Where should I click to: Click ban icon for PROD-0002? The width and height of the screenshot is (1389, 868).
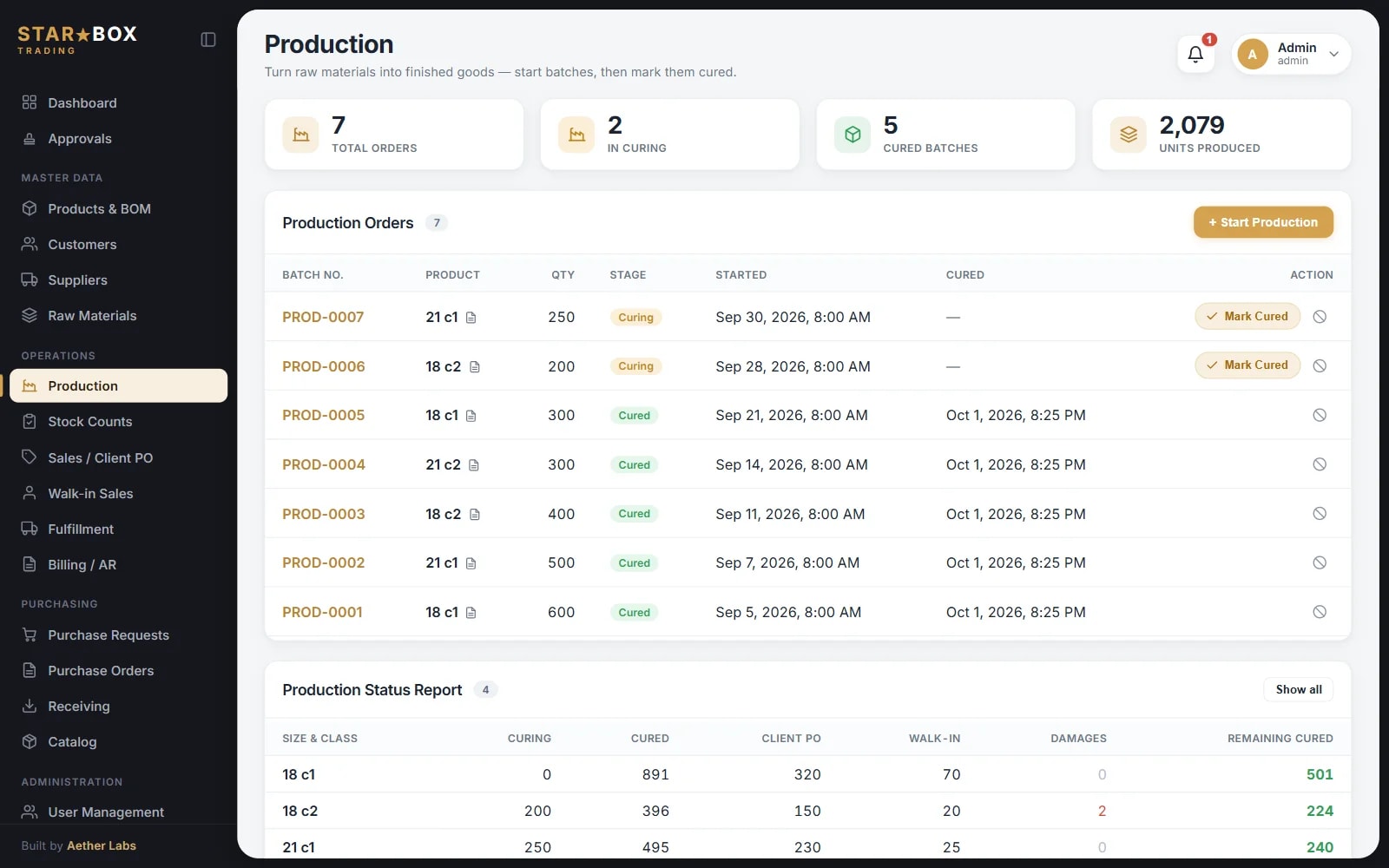pos(1320,562)
